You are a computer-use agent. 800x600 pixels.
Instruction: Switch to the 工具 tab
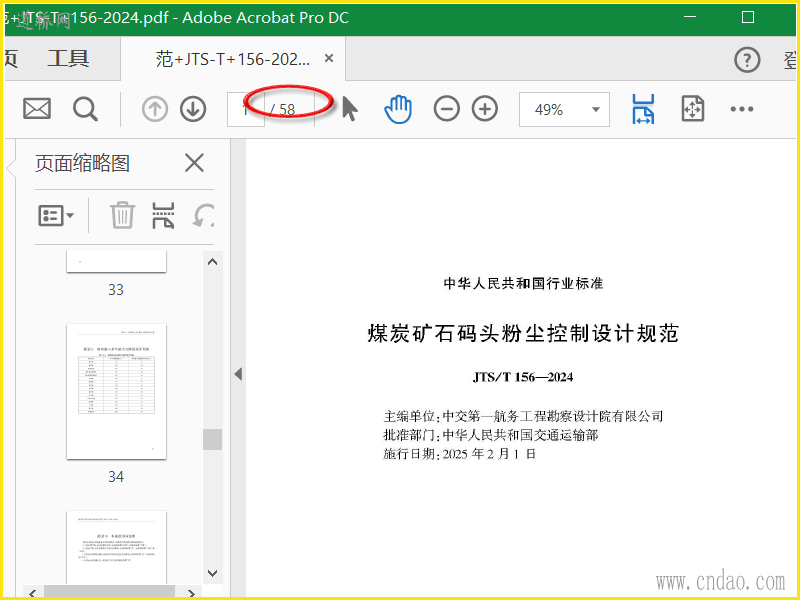(68, 59)
